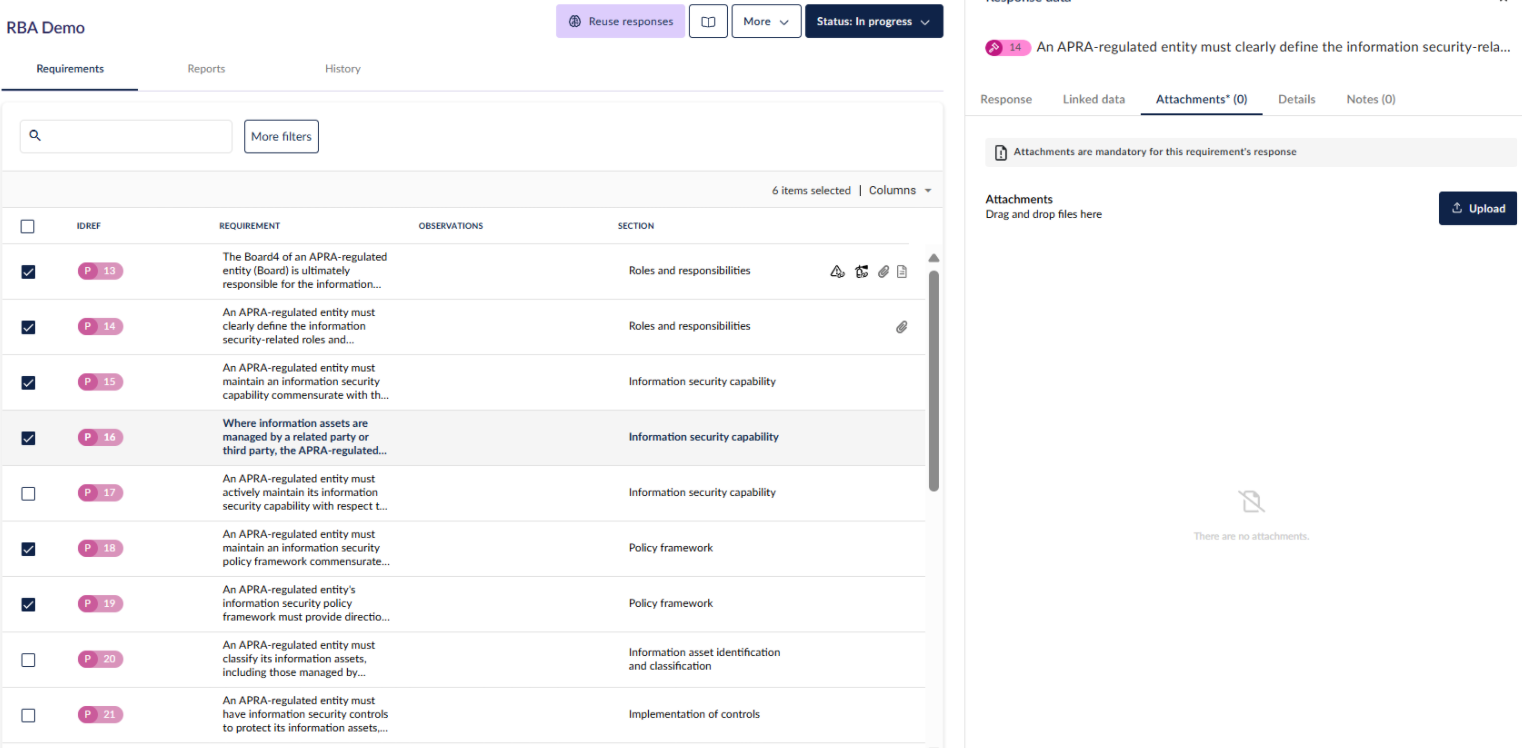Viewport: 1522px width, 748px height.
Task: Open requirement 'Where information assets are managed'
Action: point(305,437)
